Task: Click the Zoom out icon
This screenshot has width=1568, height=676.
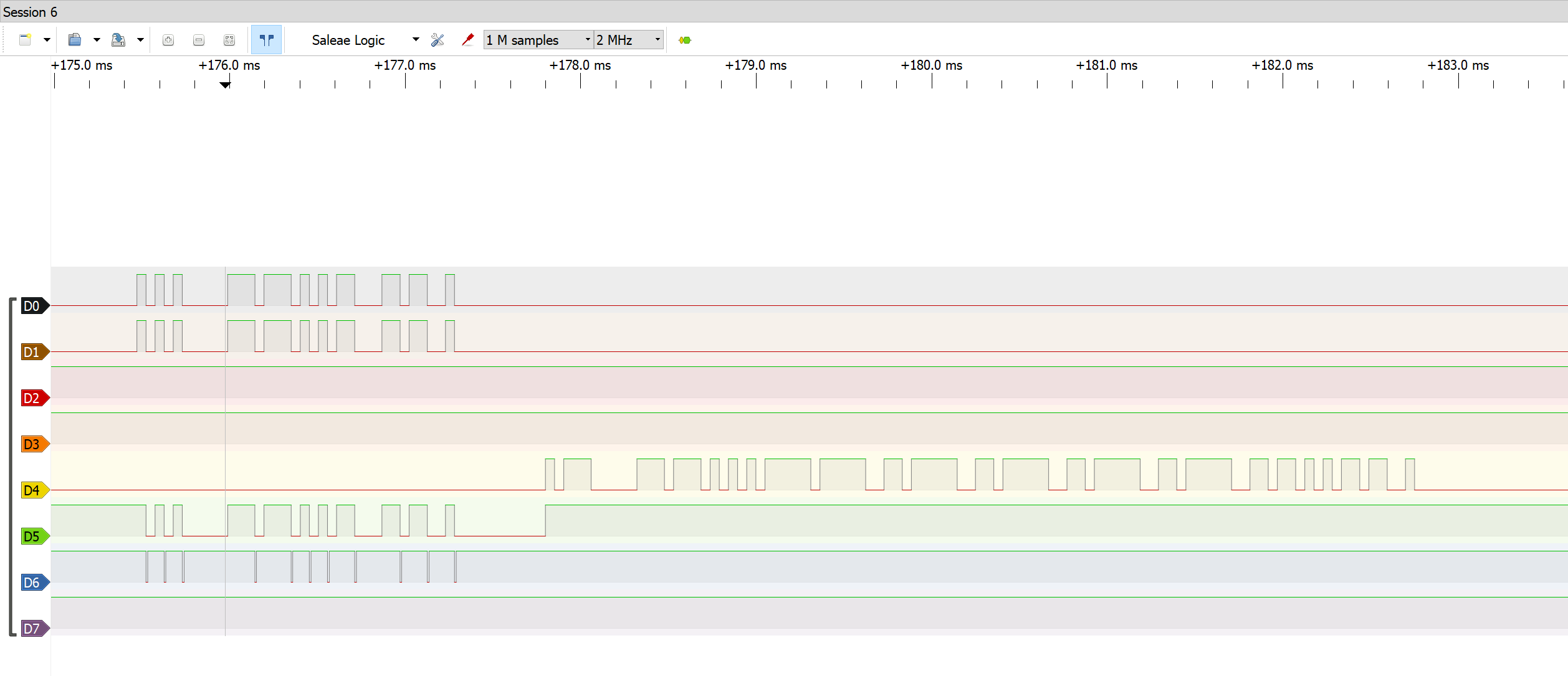Action: 199,40
